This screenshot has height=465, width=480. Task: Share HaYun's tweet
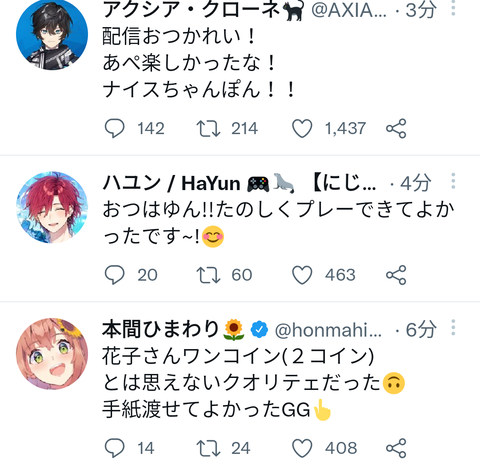[396, 275]
